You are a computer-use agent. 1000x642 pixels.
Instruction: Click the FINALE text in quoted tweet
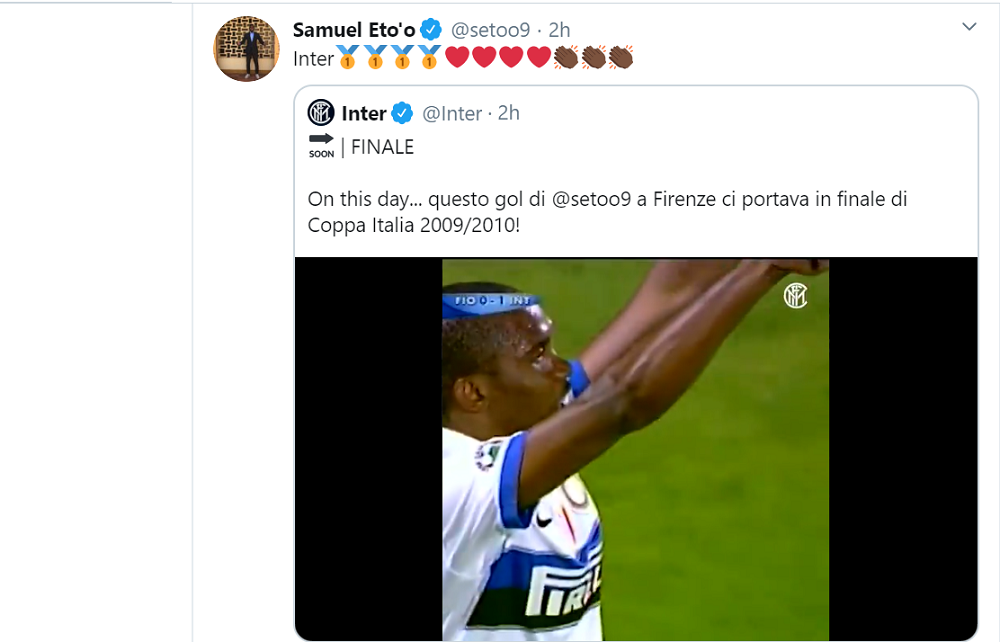point(382,147)
